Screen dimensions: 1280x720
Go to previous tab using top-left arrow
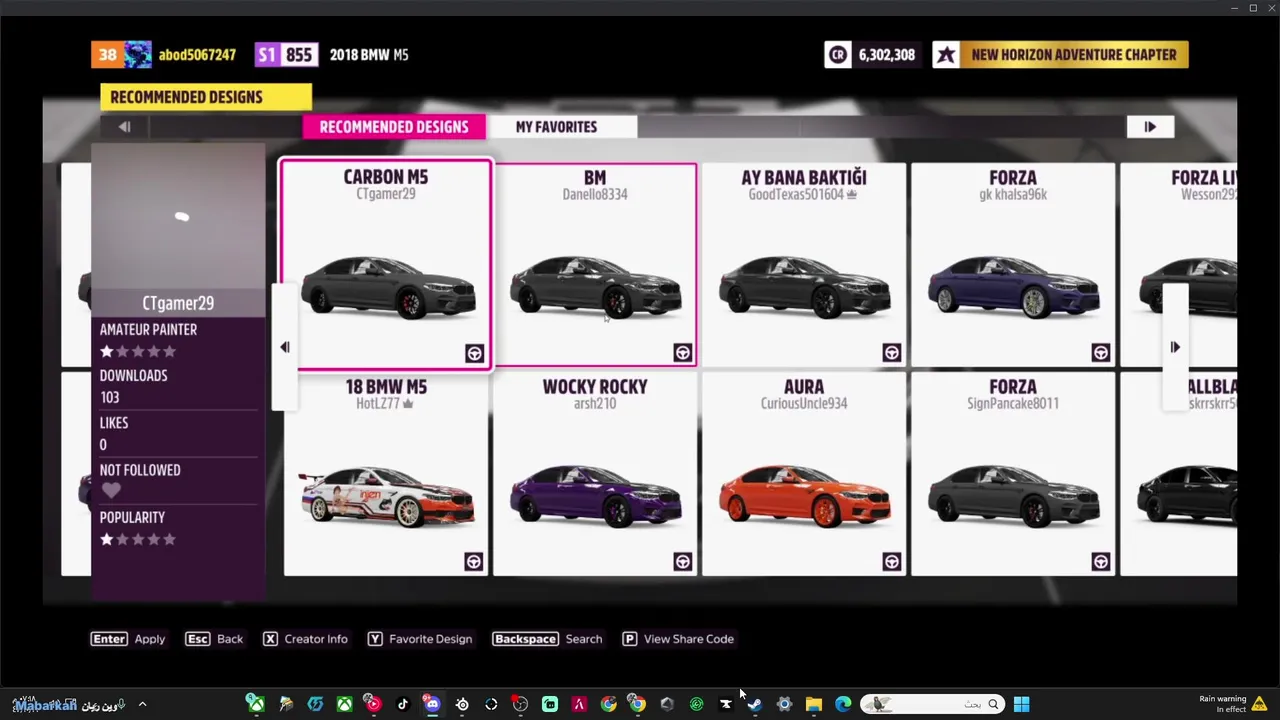click(x=124, y=127)
